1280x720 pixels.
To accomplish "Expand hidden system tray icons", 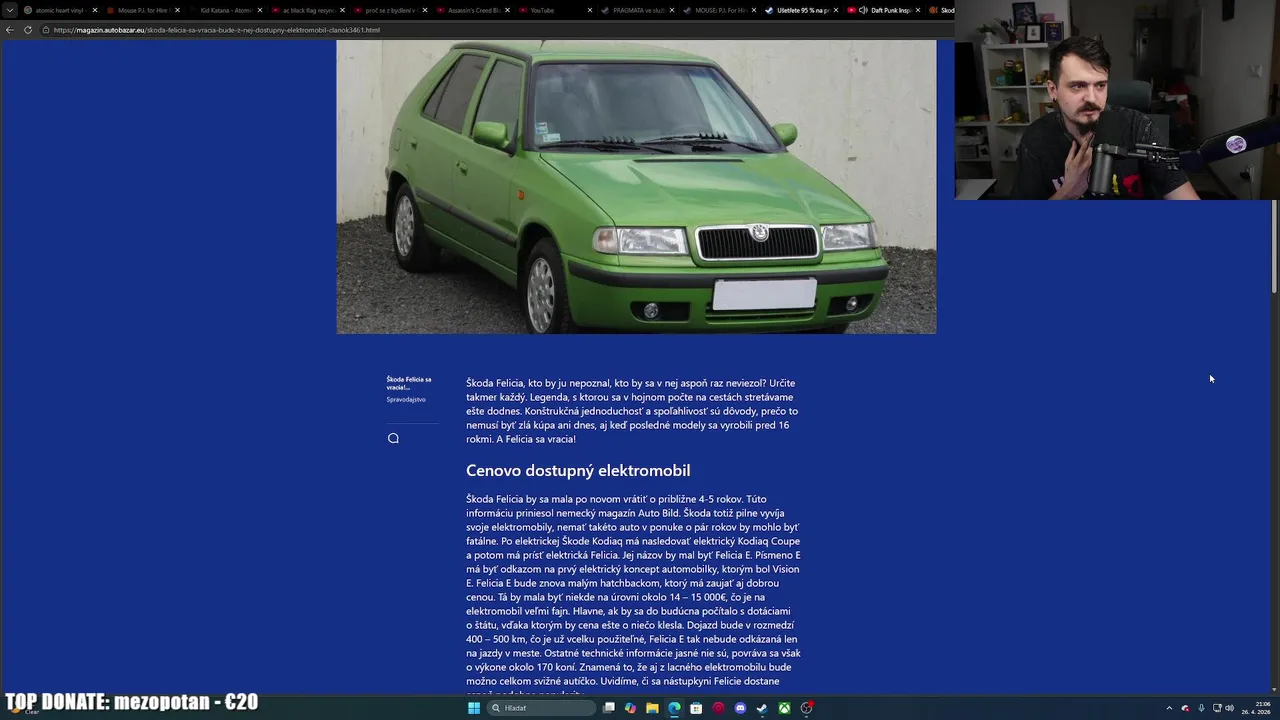I will (x=1169, y=708).
